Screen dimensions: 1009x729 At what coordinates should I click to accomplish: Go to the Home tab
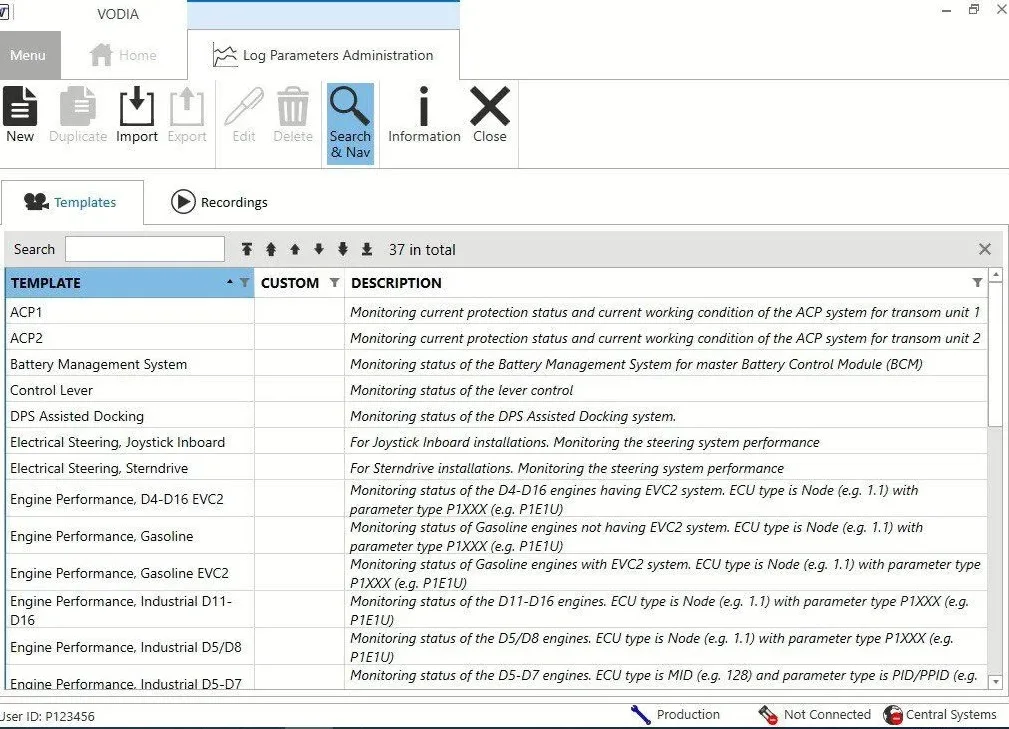(x=123, y=56)
